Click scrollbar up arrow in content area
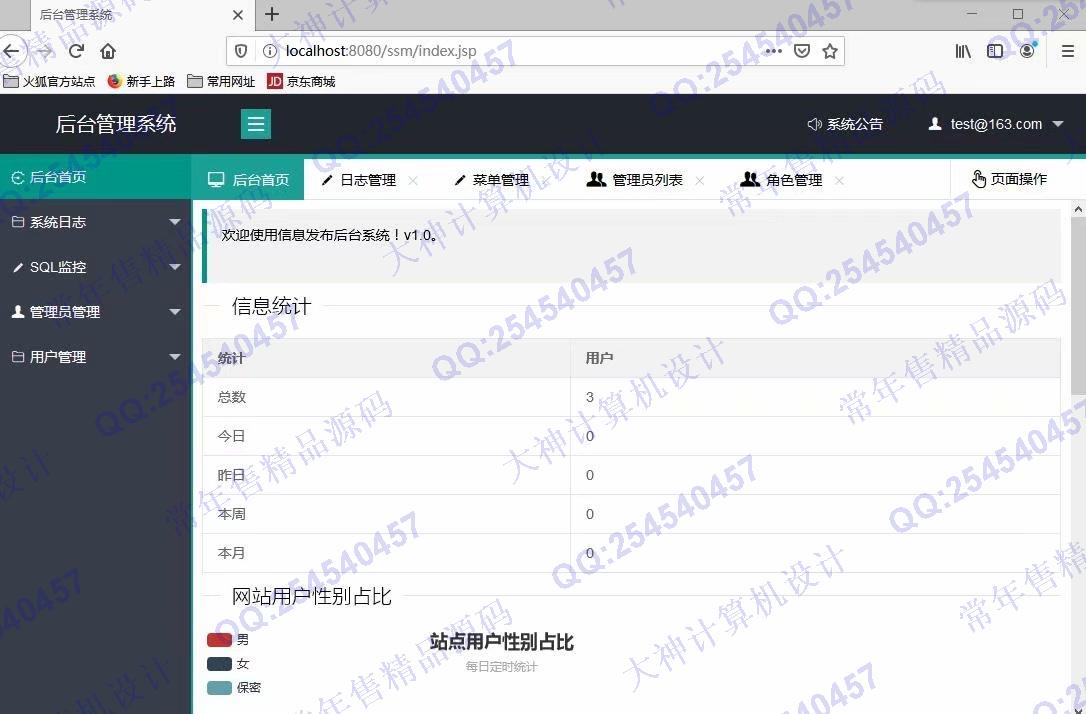 (1078, 208)
